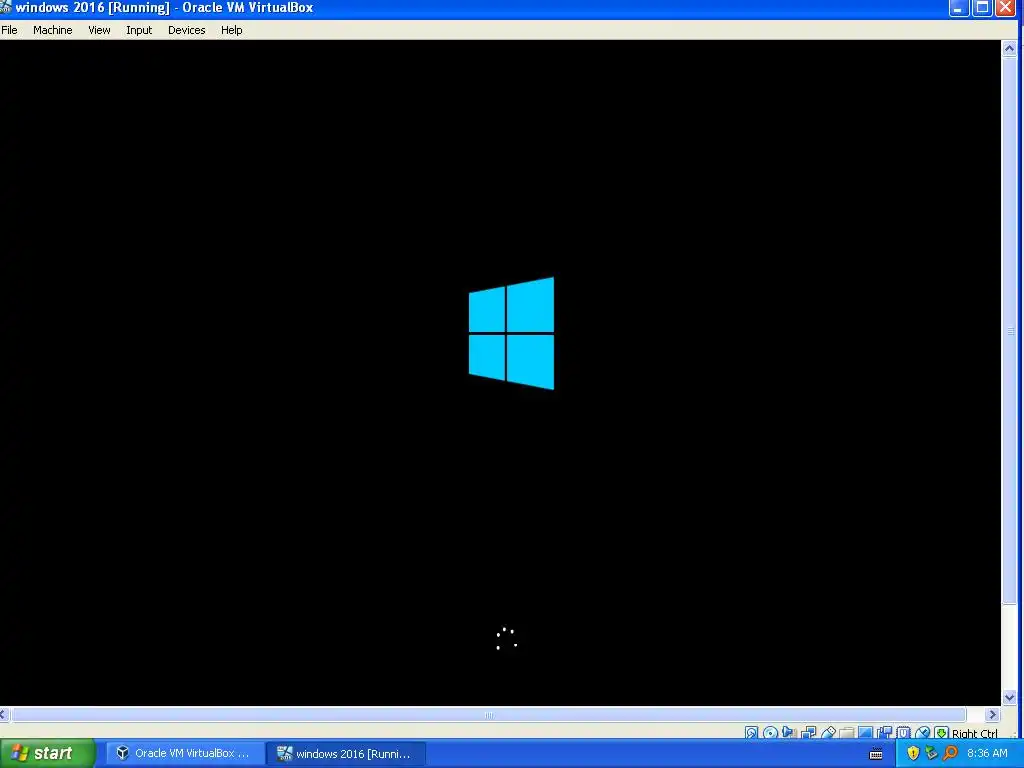
Task: Switch to Oracle VM VirtualBox Manager taskbar button
Action: pos(185,753)
